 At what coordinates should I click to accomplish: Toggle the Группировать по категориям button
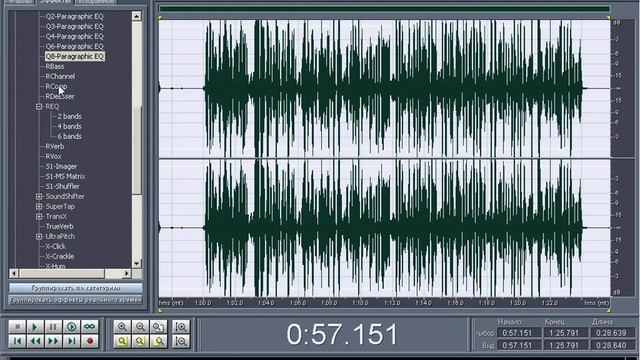(x=76, y=288)
